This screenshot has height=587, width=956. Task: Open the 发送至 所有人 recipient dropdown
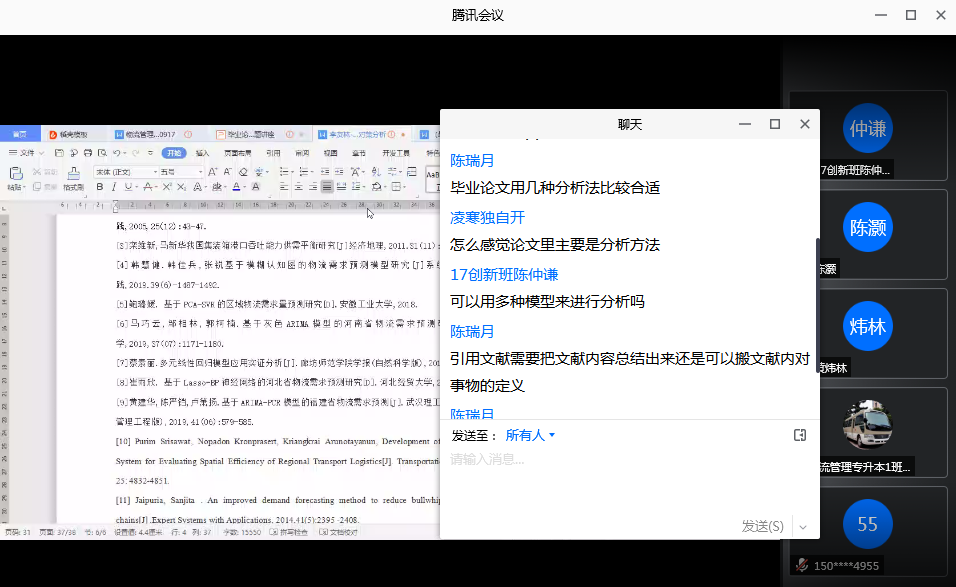(x=530, y=435)
